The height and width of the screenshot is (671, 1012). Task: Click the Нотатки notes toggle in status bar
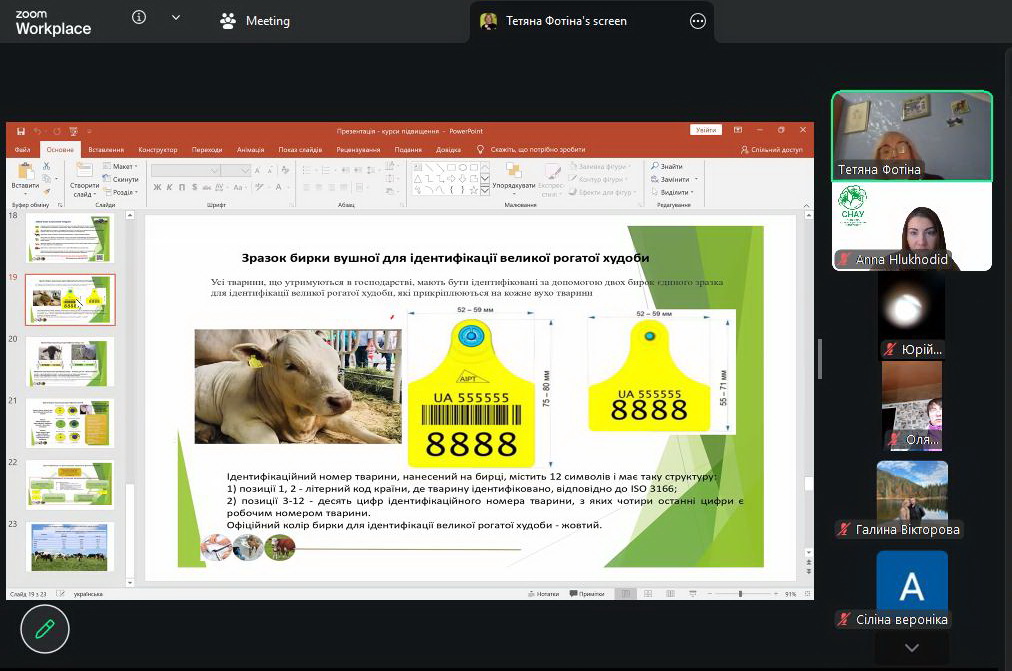pyautogui.click(x=543, y=594)
